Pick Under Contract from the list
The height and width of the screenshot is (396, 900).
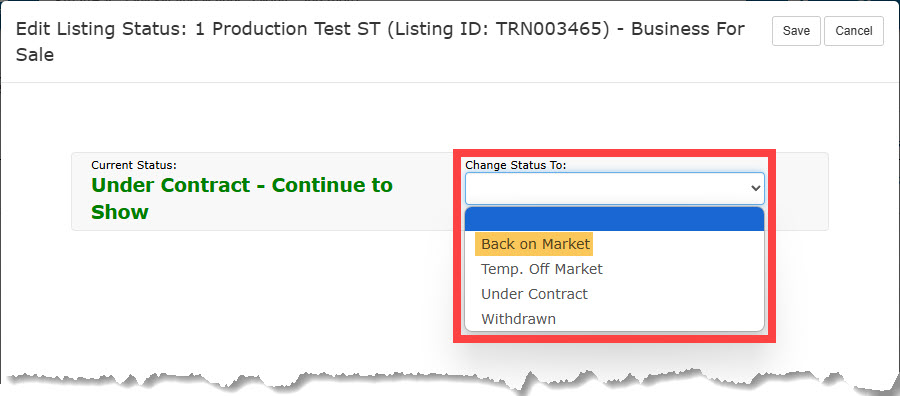click(534, 294)
